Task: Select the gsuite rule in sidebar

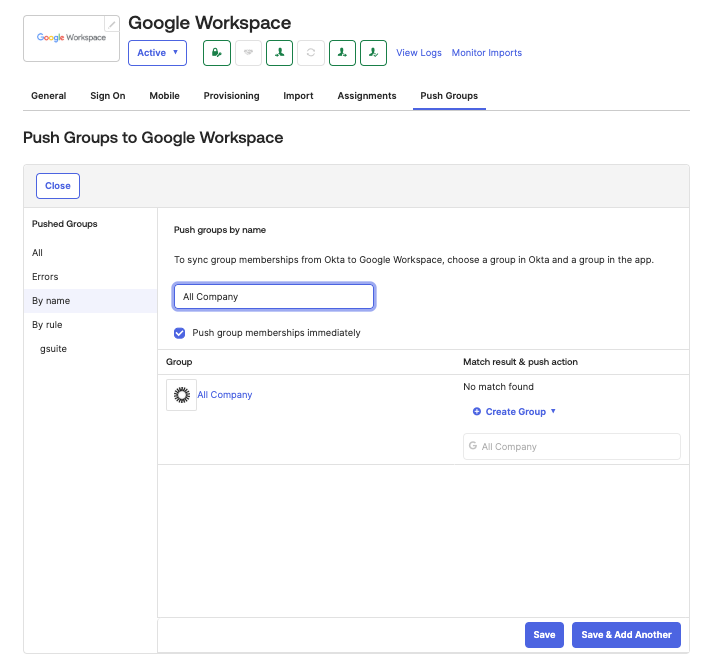Action: point(53,349)
